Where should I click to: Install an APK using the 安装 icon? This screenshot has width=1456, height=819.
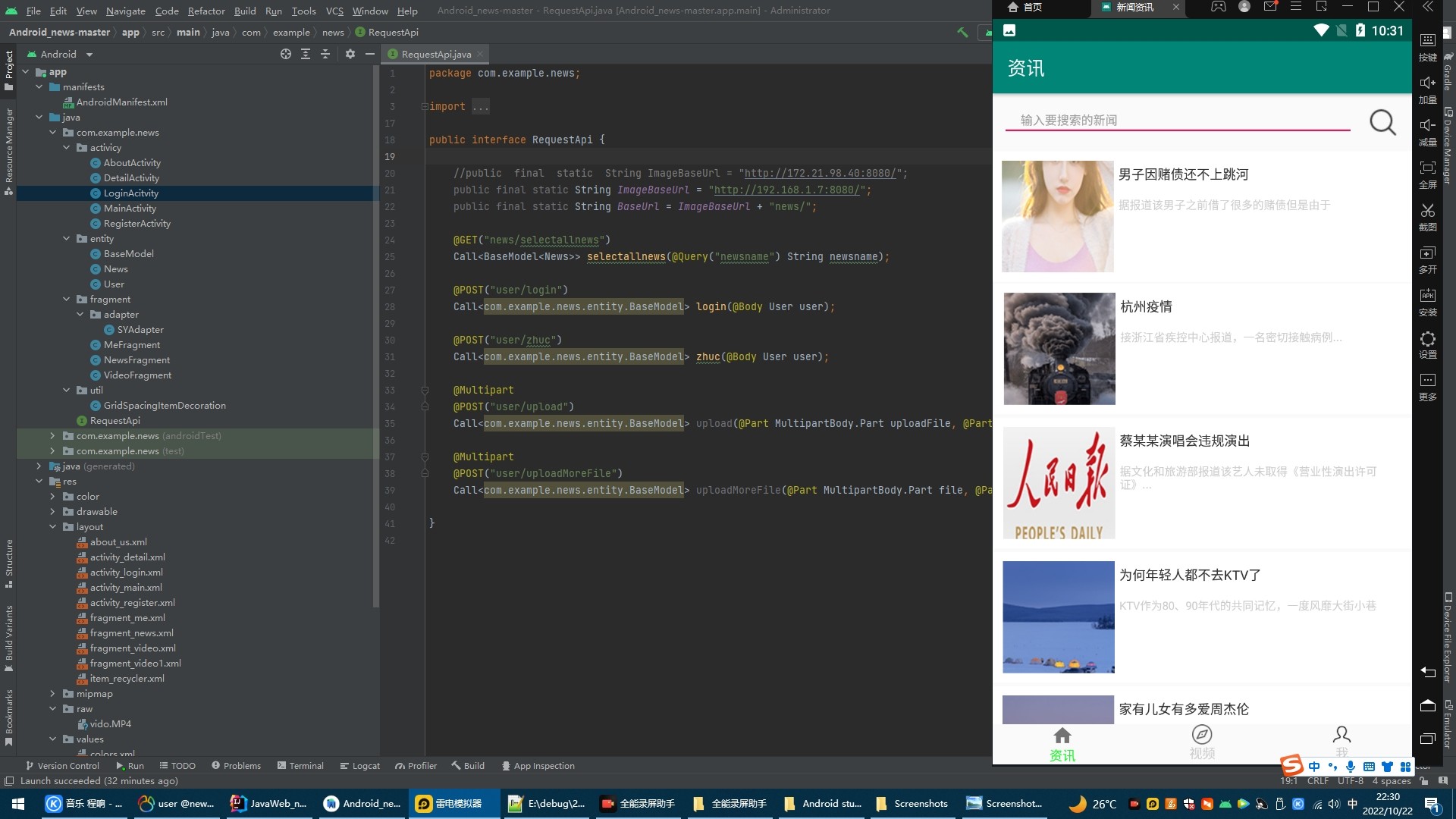pyautogui.click(x=1428, y=302)
